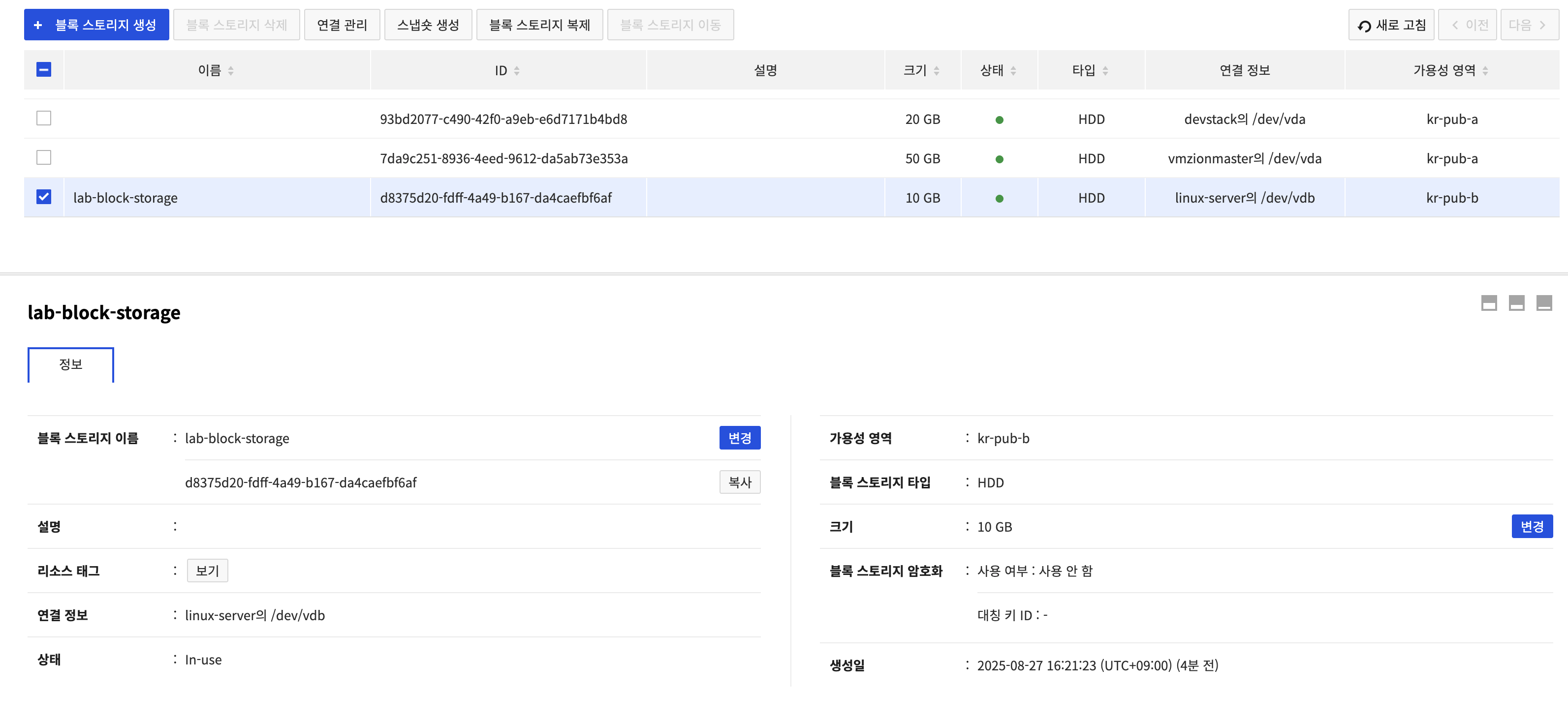
Task: Open the 정보 tab
Action: tap(70, 364)
